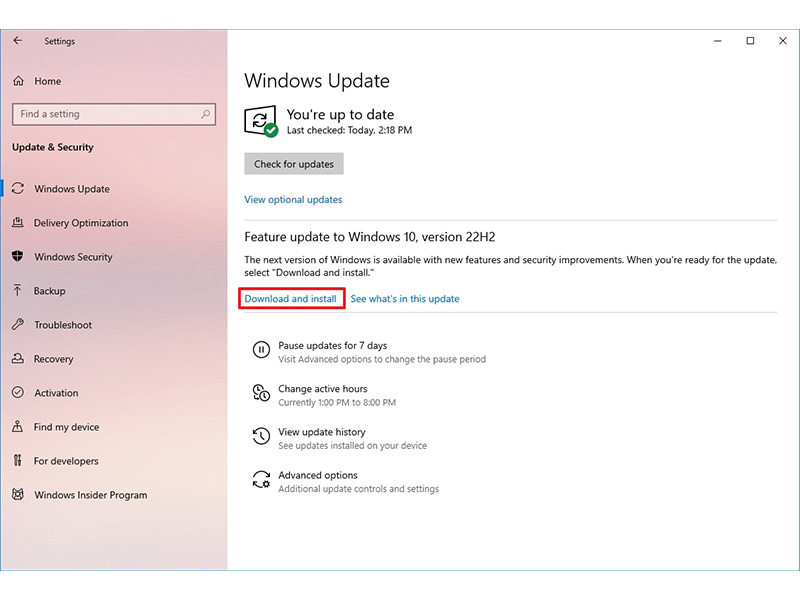The width and height of the screenshot is (800, 600).
Task: Click the Delivery Optimization icon
Action: (18, 222)
